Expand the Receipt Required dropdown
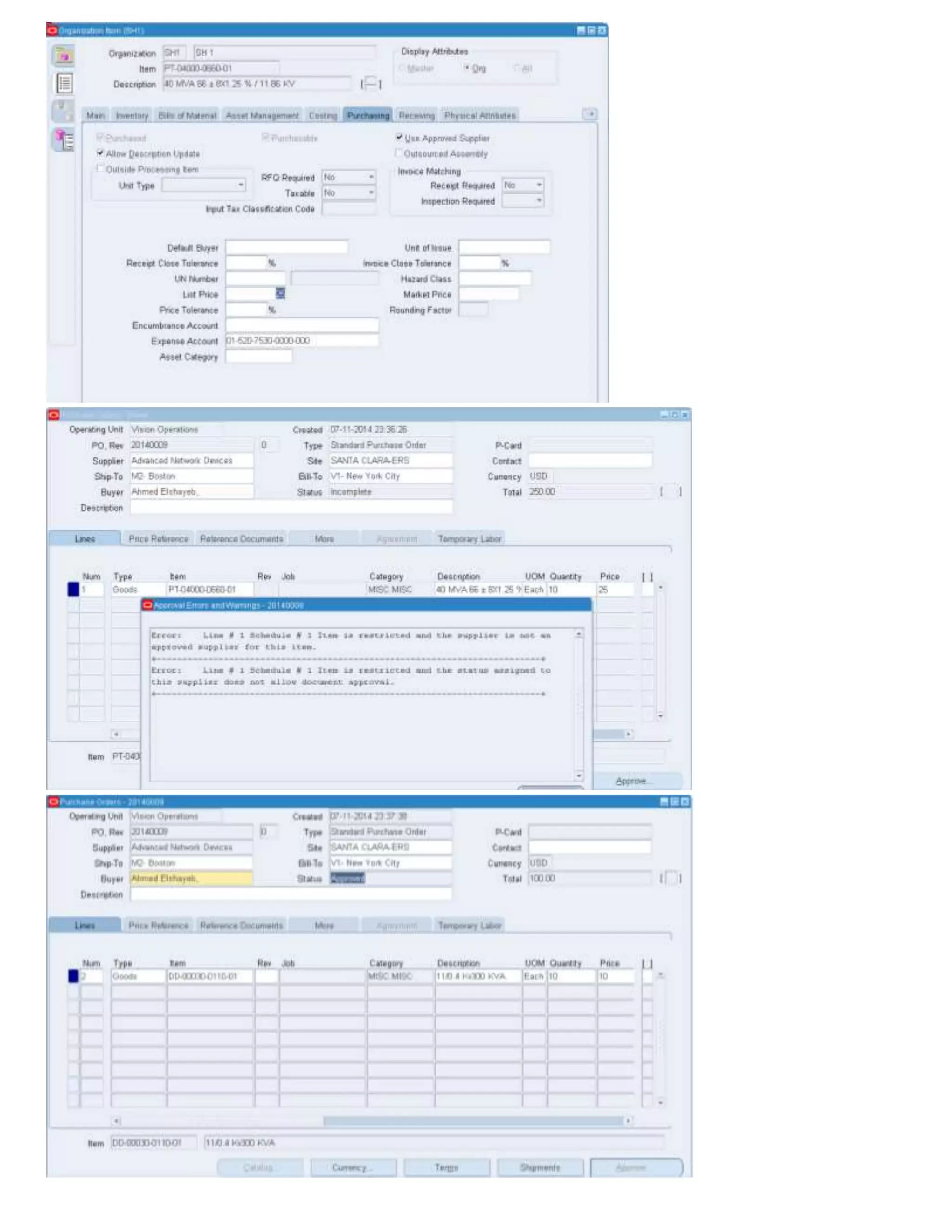 pyautogui.click(x=539, y=185)
